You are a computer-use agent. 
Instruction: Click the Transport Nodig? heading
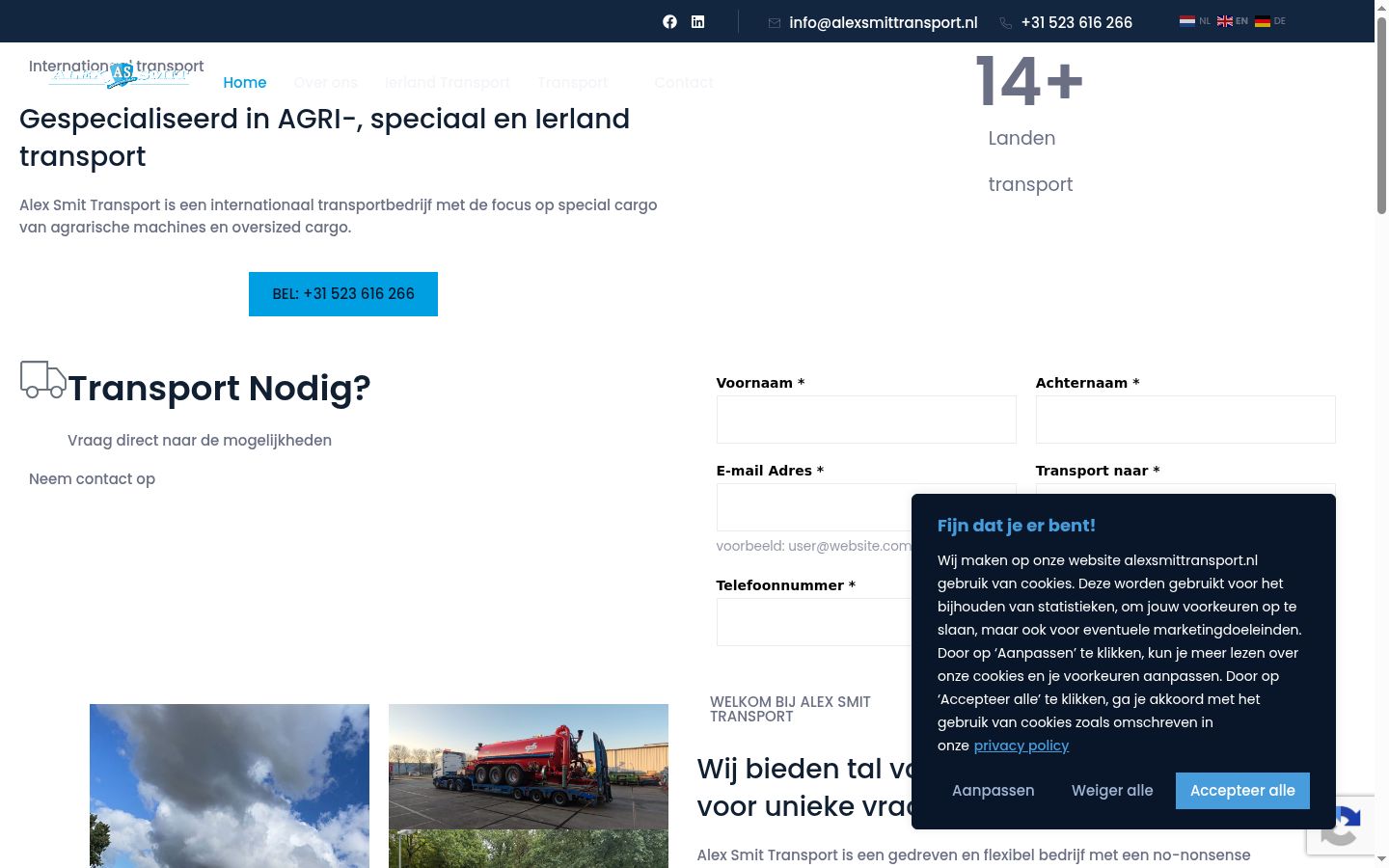click(x=219, y=388)
